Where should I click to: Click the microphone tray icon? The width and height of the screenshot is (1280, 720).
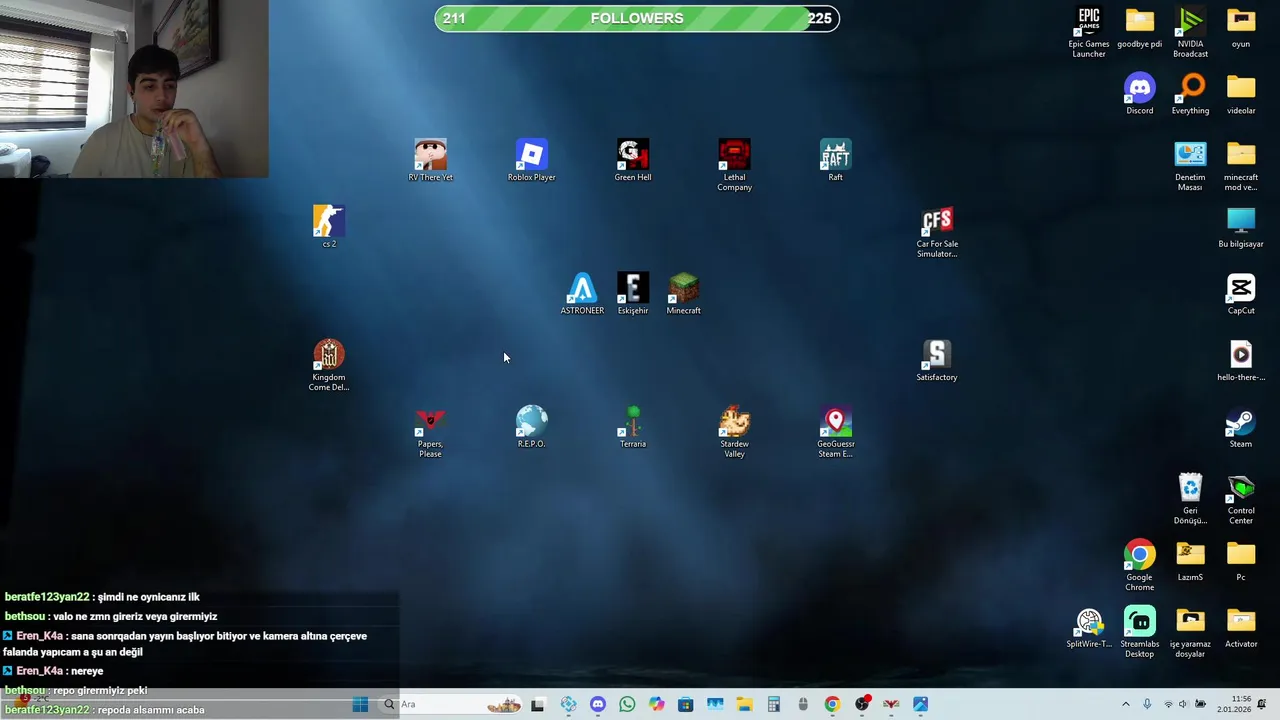click(x=1147, y=705)
